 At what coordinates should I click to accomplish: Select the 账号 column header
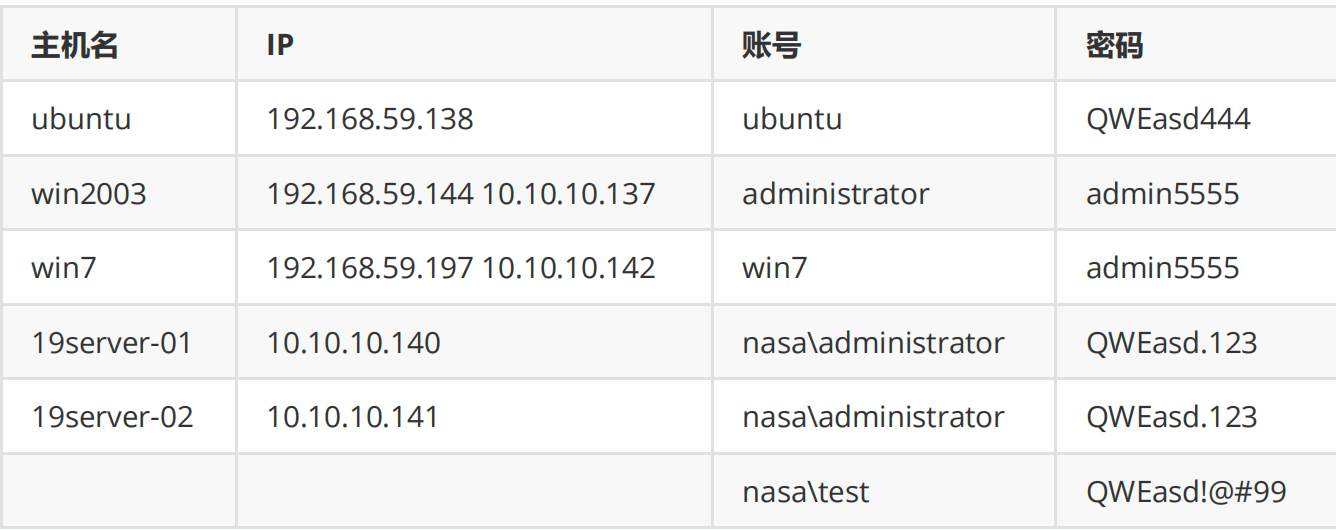[771, 46]
